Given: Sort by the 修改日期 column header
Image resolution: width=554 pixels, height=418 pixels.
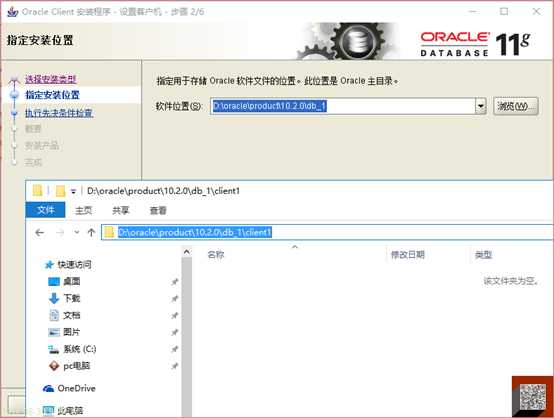Looking at the screenshot, I should [407, 254].
